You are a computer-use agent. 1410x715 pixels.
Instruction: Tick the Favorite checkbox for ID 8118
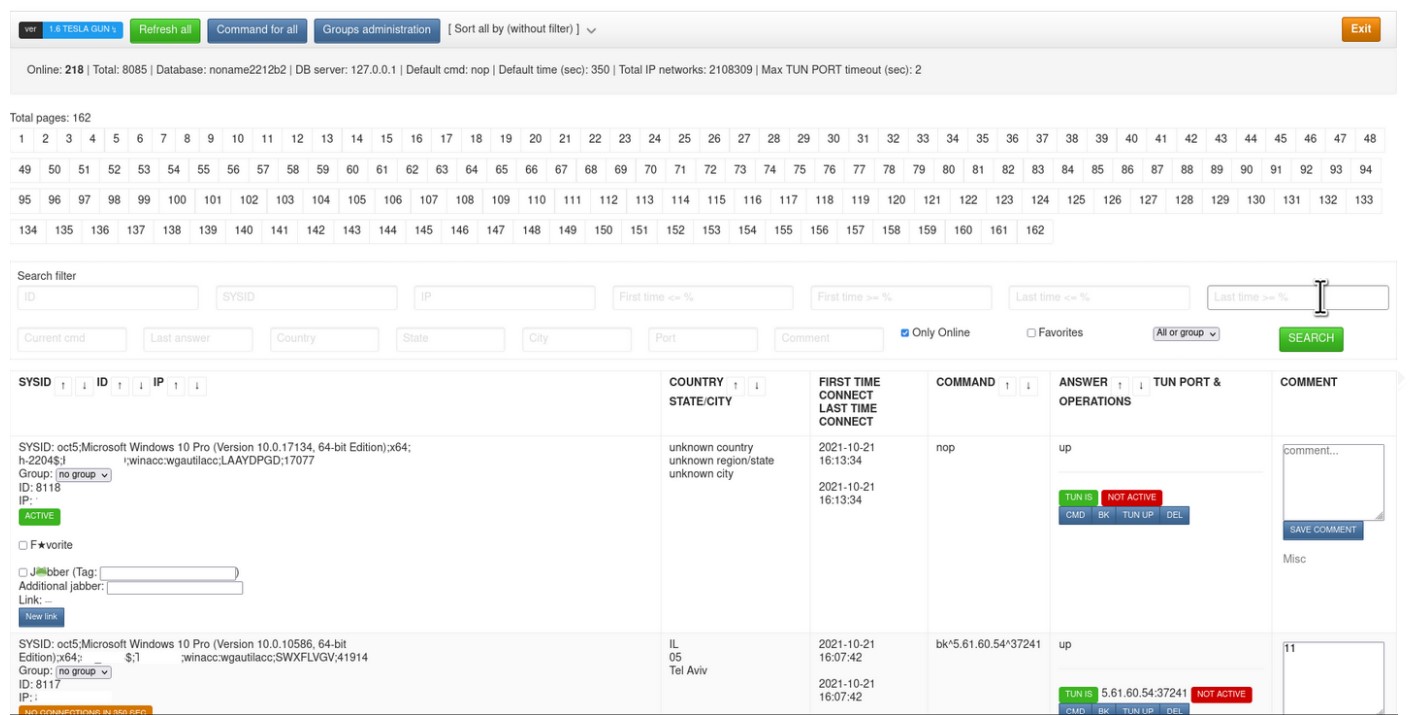click(x=23, y=545)
